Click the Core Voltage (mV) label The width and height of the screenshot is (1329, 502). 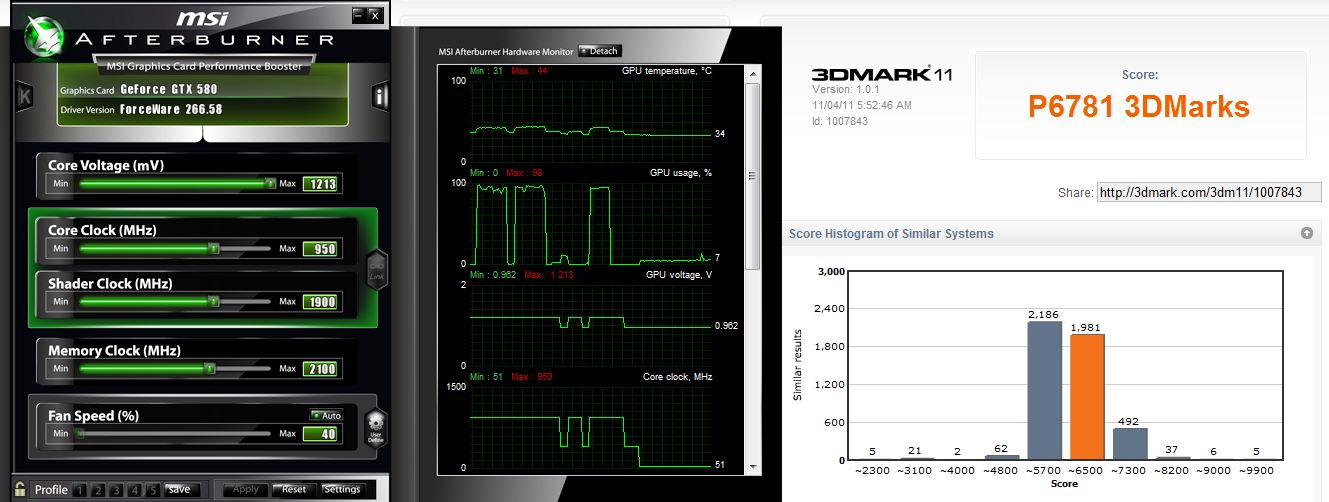106,165
